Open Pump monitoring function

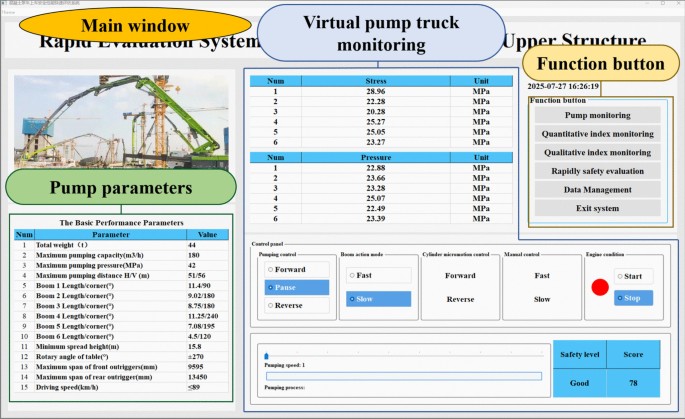[597, 115]
